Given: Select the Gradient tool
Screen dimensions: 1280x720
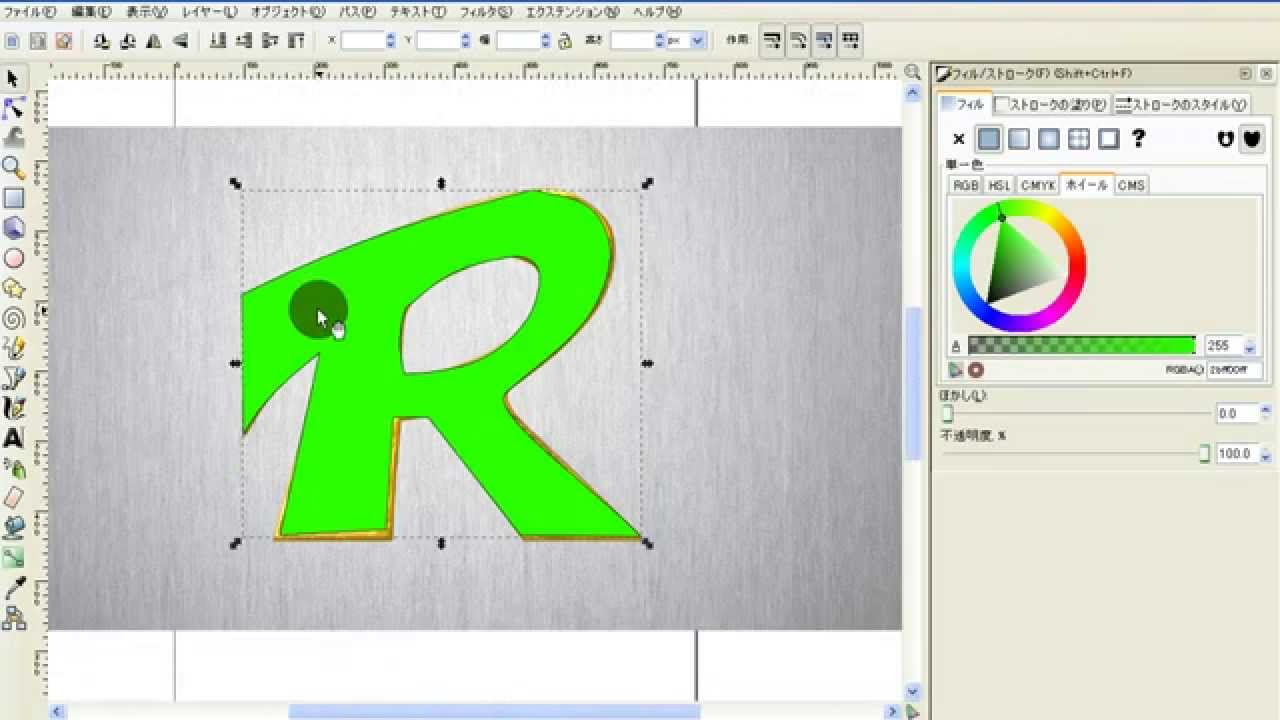Looking at the screenshot, I should point(13,558).
